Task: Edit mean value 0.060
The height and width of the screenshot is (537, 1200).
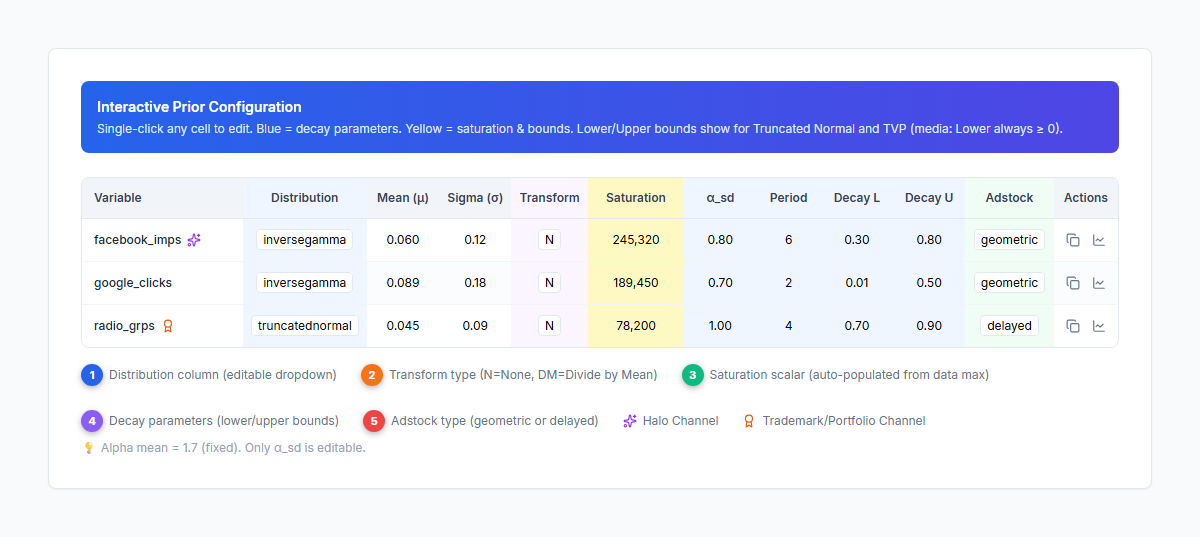Action: tap(403, 240)
